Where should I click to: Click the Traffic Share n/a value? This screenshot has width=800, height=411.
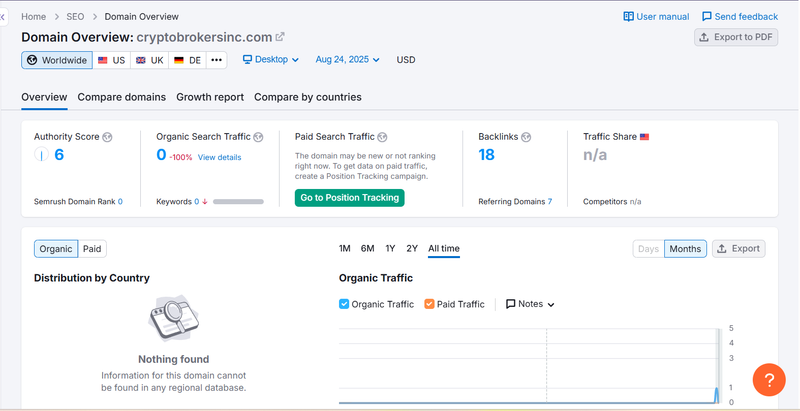point(595,155)
